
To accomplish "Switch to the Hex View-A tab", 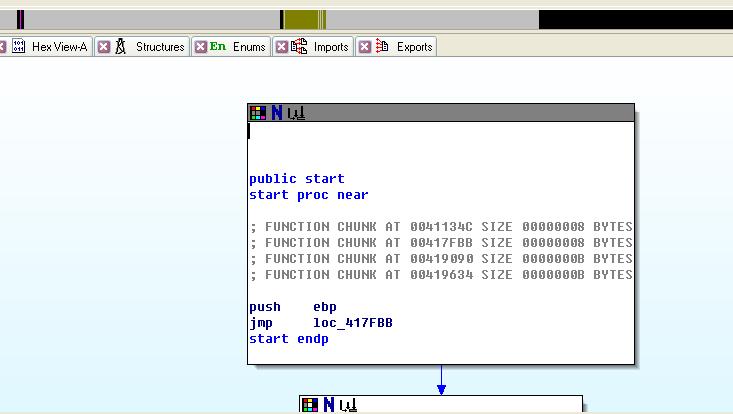I will point(47,47).
